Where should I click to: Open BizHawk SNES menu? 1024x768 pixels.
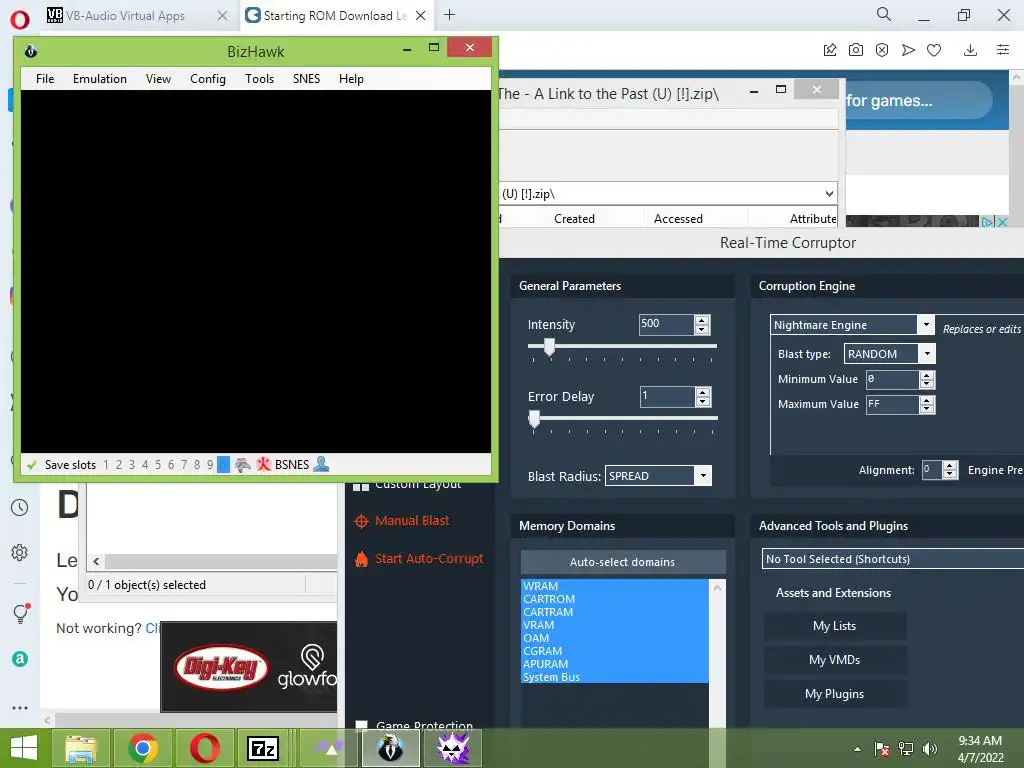tap(306, 78)
